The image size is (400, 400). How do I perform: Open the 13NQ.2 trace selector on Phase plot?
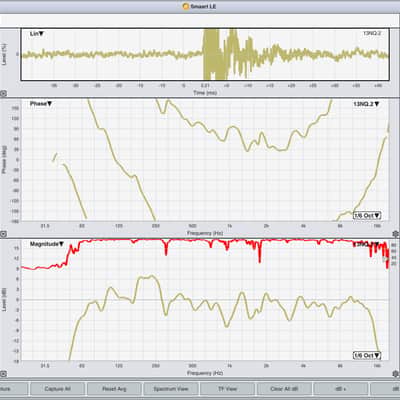(x=366, y=104)
